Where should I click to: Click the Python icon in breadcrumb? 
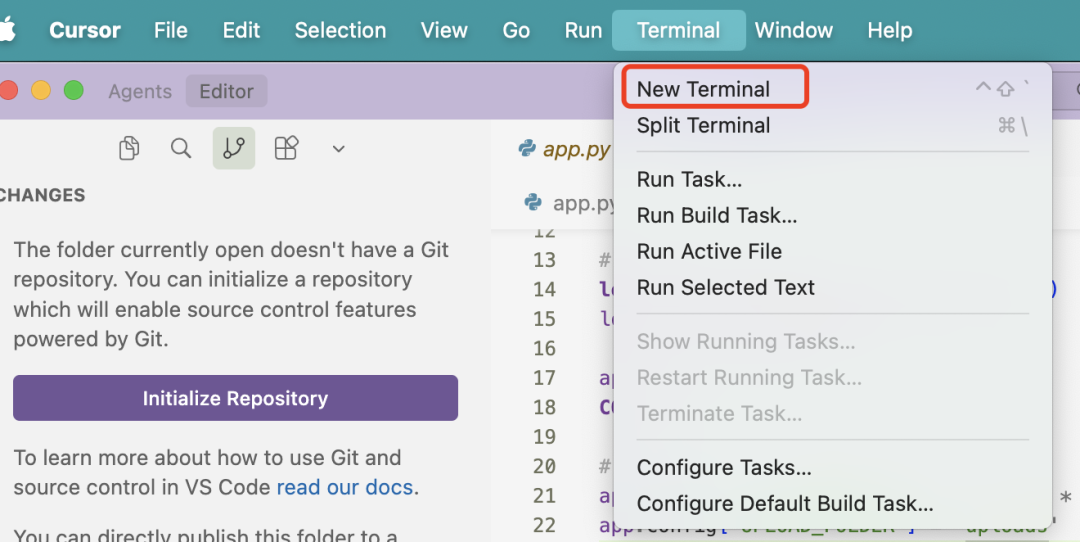pos(534,203)
